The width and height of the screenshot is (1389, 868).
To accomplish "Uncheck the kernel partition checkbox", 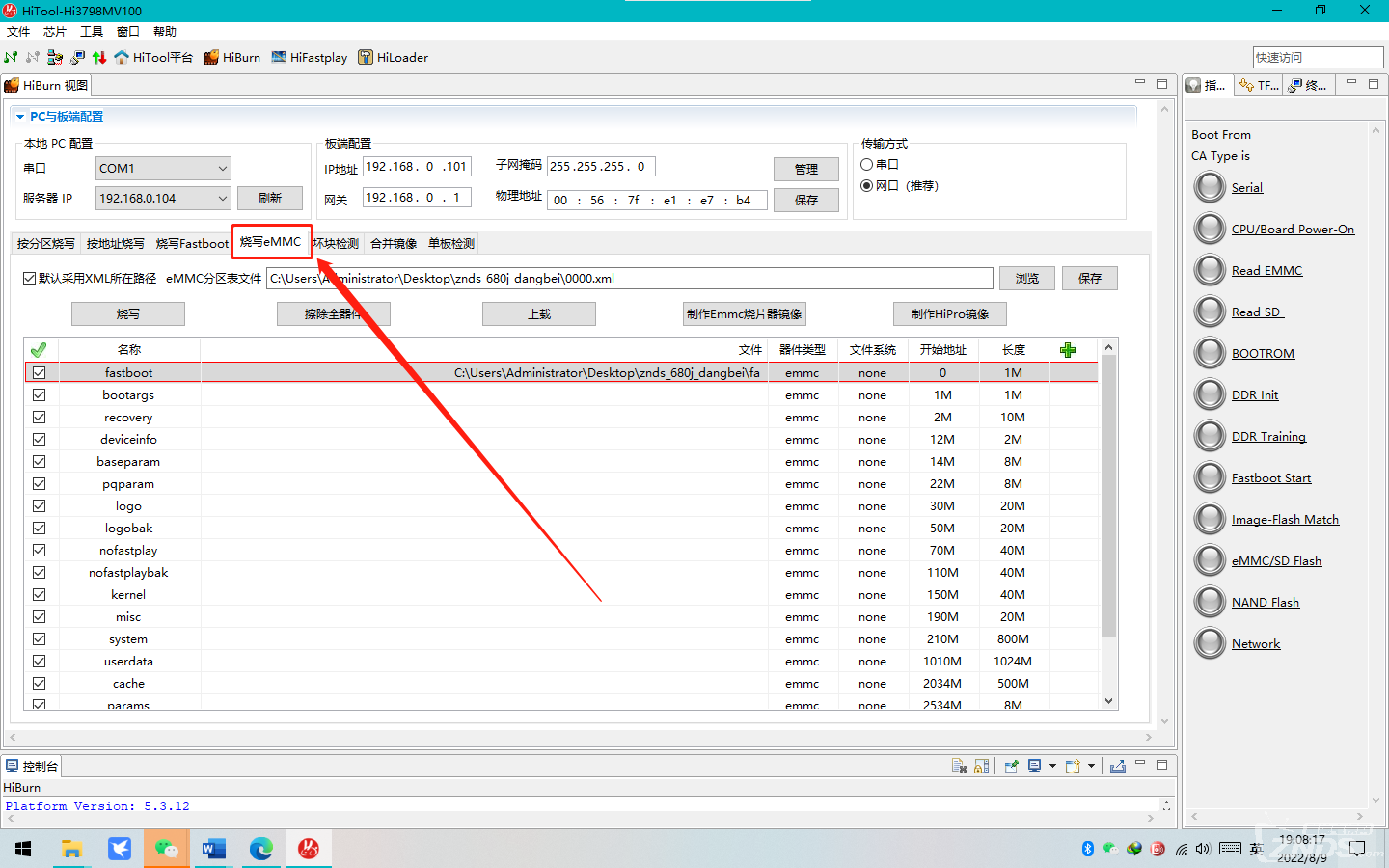I will pyautogui.click(x=39, y=594).
